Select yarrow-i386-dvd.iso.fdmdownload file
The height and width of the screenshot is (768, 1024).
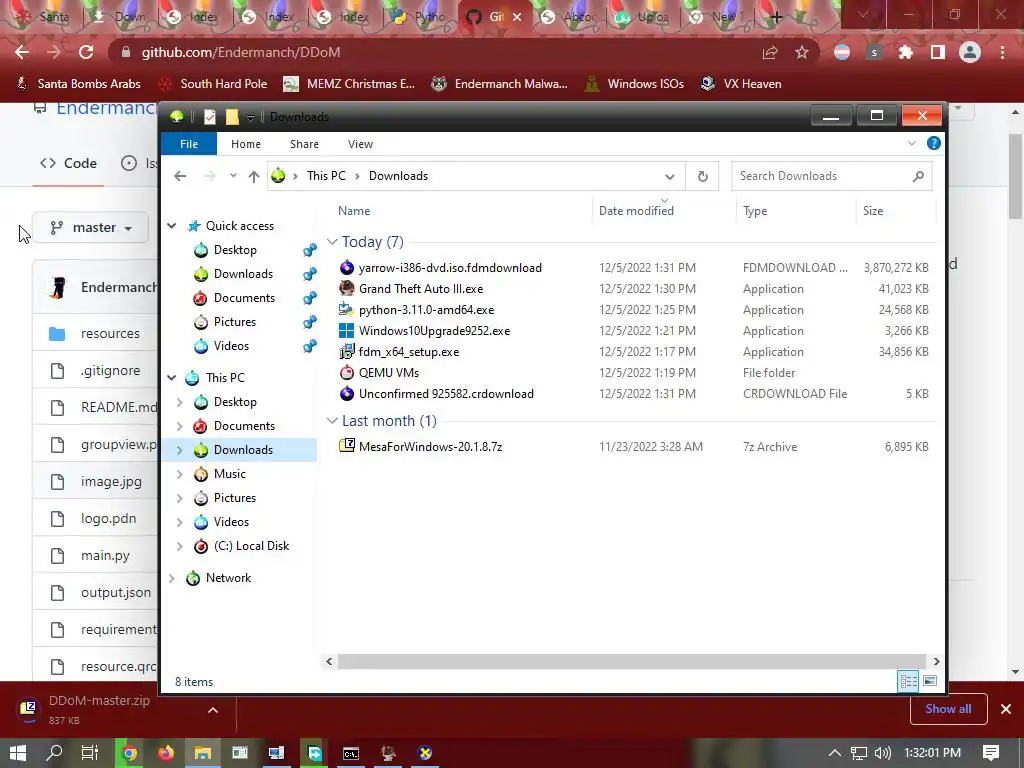tap(450, 268)
